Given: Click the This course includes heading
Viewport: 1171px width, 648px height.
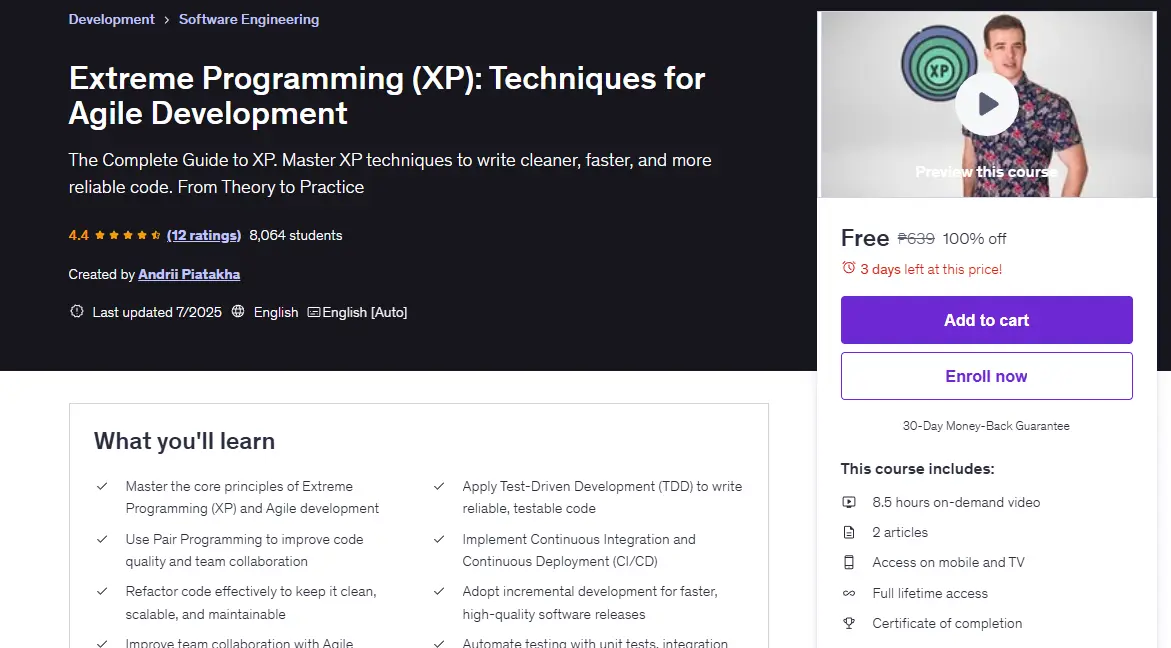Looking at the screenshot, I should pyautogui.click(x=918, y=469).
